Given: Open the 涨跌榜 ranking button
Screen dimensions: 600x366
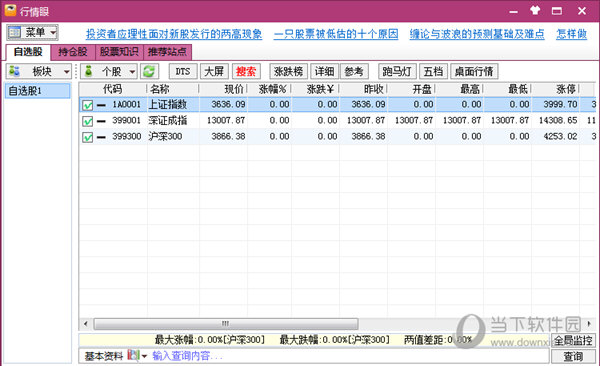Looking at the screenshot, I should 289,71.
